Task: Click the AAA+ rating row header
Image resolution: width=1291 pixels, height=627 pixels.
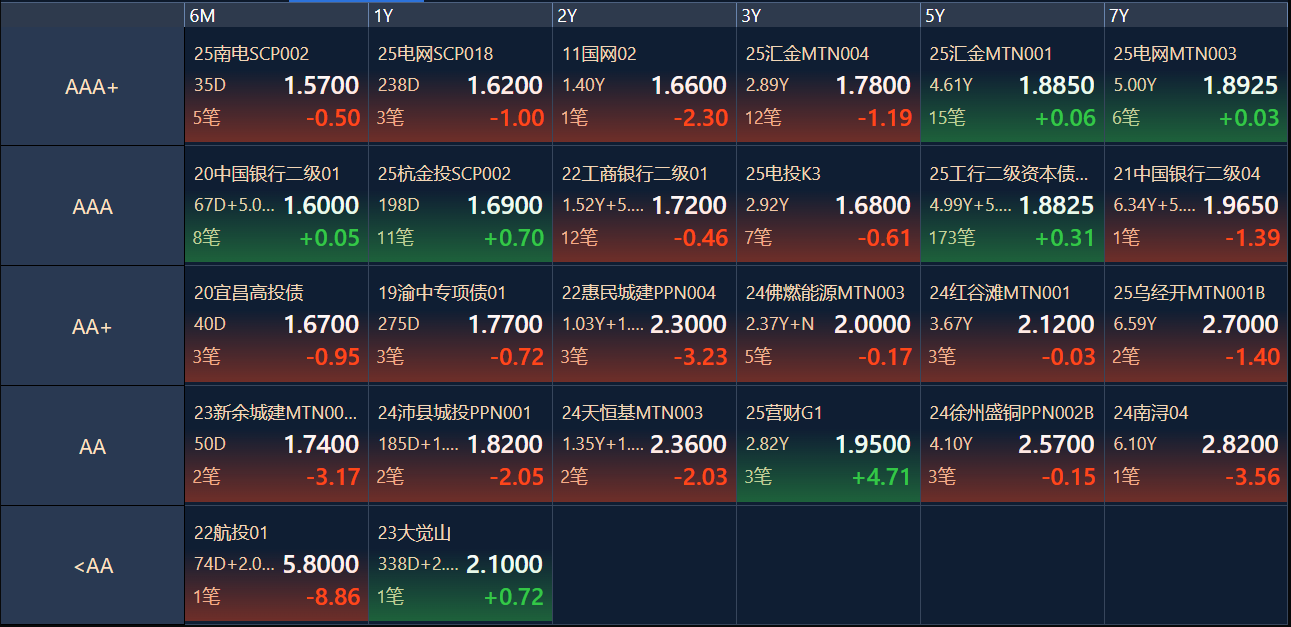Action: point(92,87)
